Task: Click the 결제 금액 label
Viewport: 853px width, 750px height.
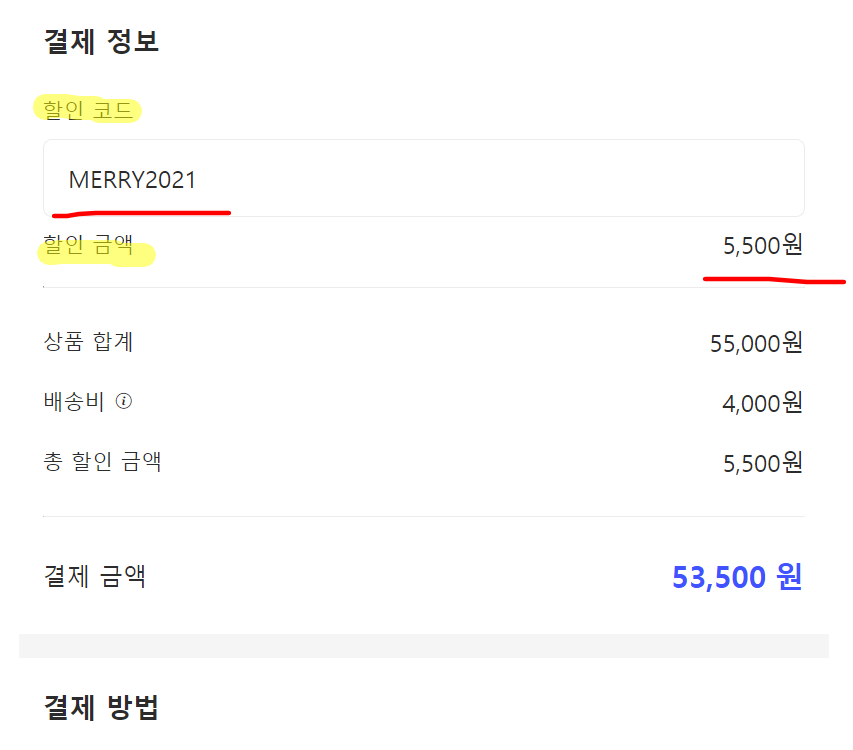Action: point(95,576)
